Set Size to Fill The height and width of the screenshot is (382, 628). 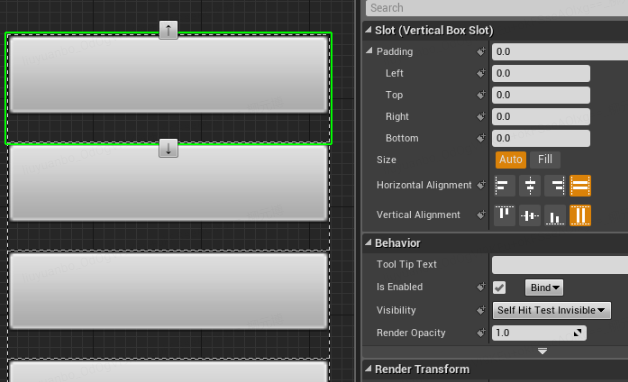tap(545, 160)
